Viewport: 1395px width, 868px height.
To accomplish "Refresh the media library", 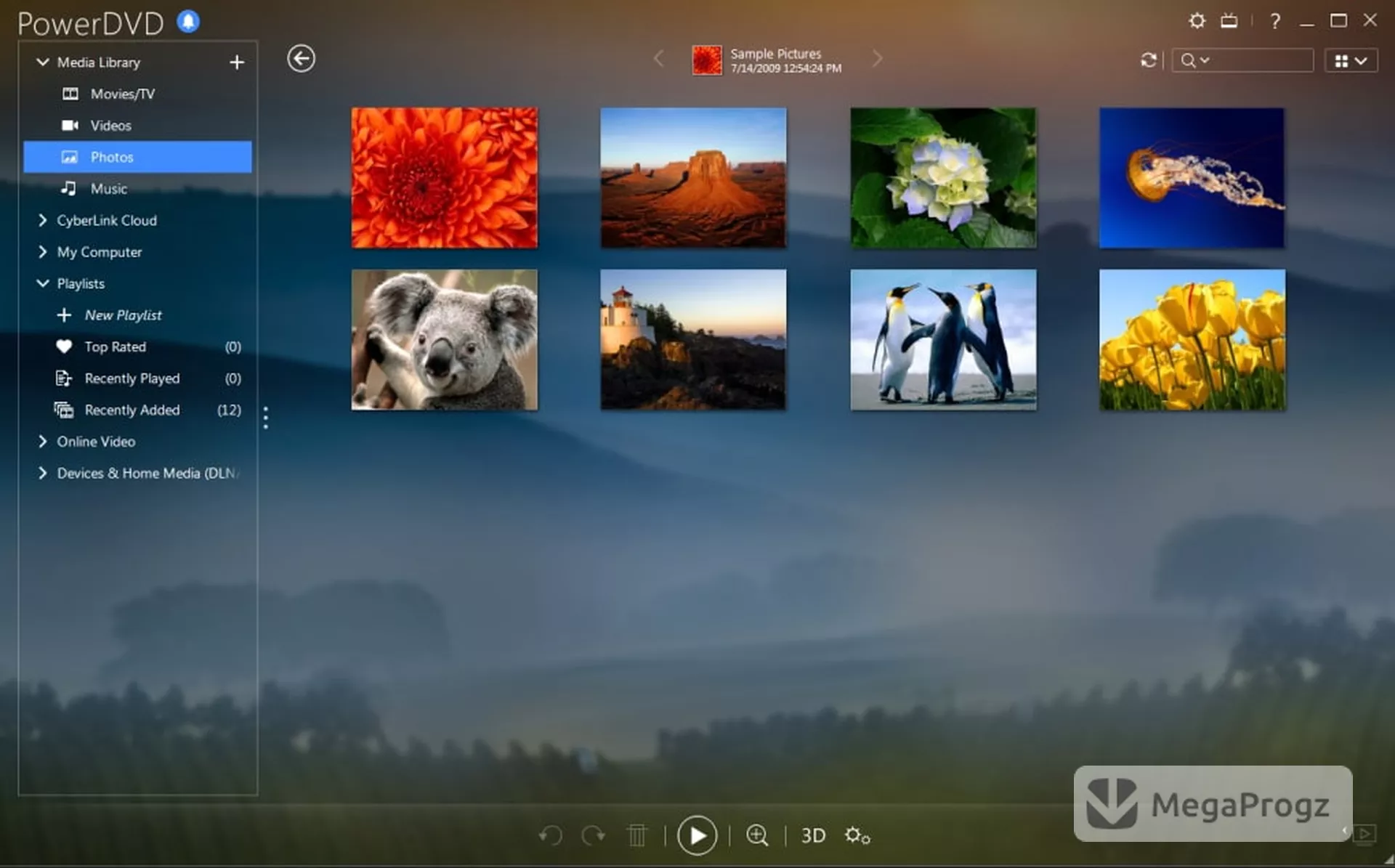I will coord(1148,60).
